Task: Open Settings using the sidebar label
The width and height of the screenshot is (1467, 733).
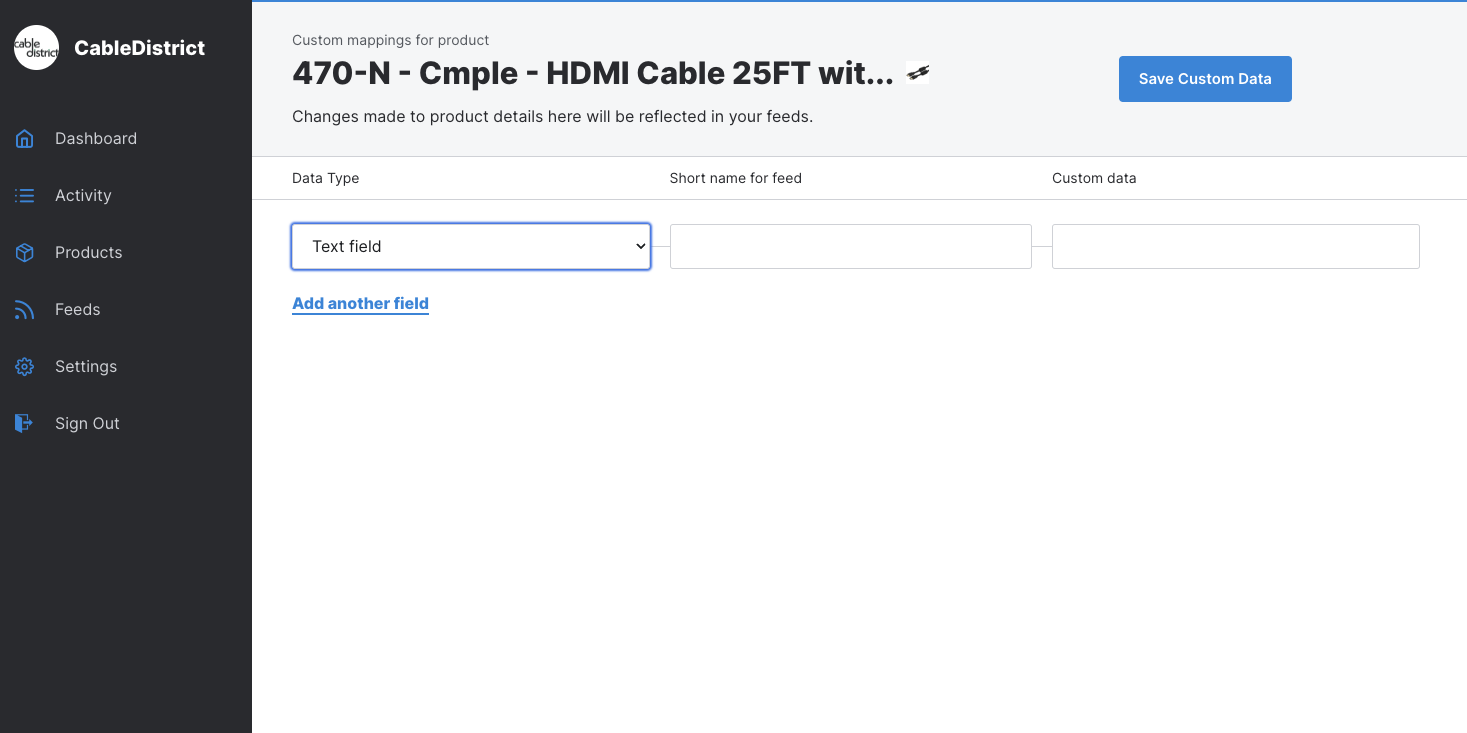Action: [x=86, y=367]
